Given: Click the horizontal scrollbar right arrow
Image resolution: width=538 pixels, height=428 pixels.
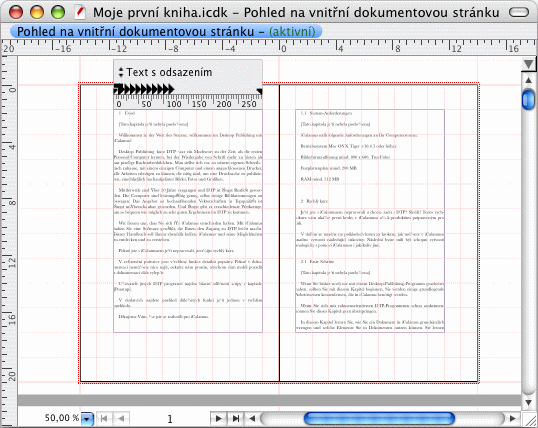Looking at the screenshot, I should click(513, 418).
